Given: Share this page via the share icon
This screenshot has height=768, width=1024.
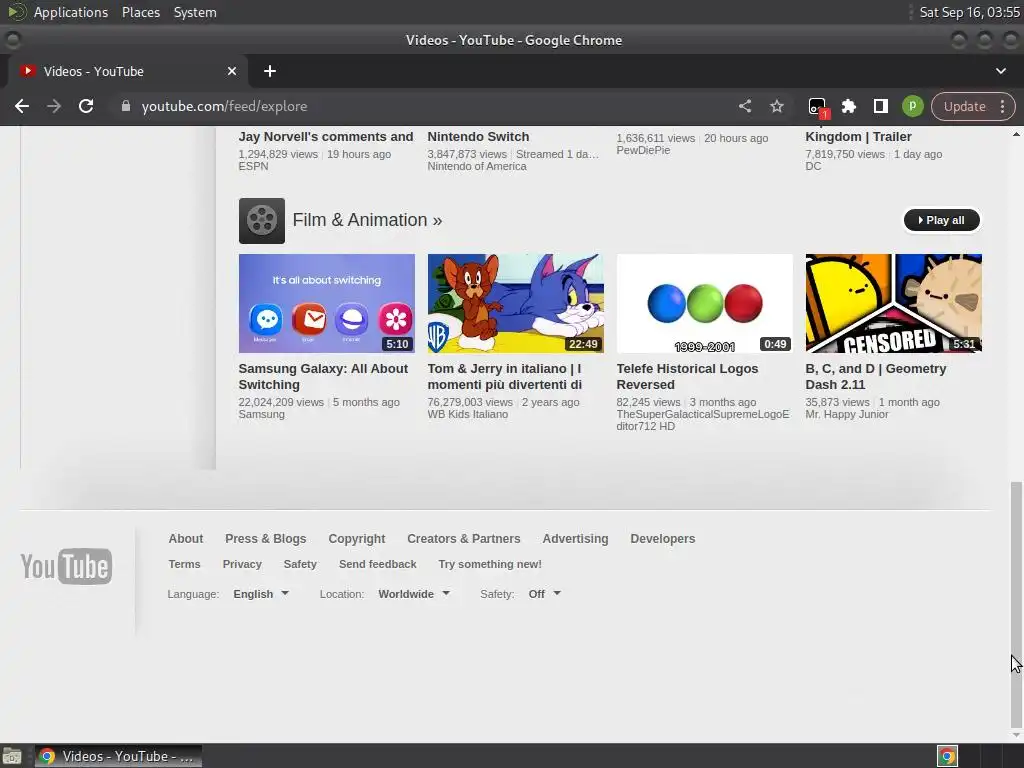Looking at the screenshot, I should point(745,106).
